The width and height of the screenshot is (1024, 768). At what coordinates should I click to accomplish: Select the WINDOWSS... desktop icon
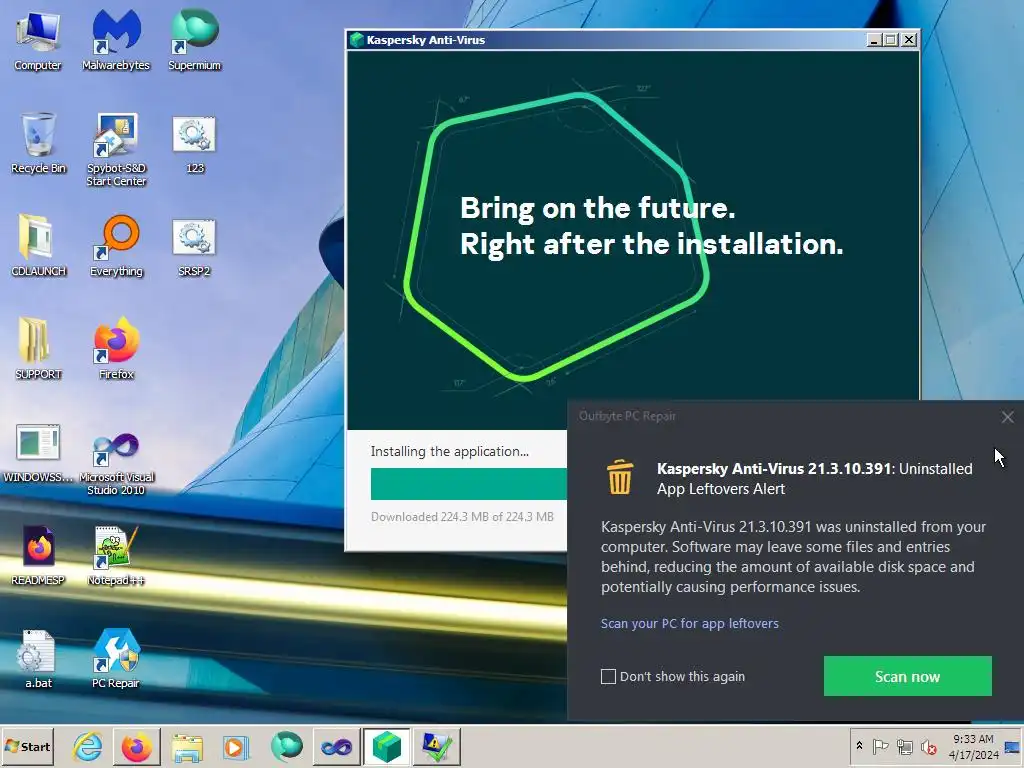38,453
